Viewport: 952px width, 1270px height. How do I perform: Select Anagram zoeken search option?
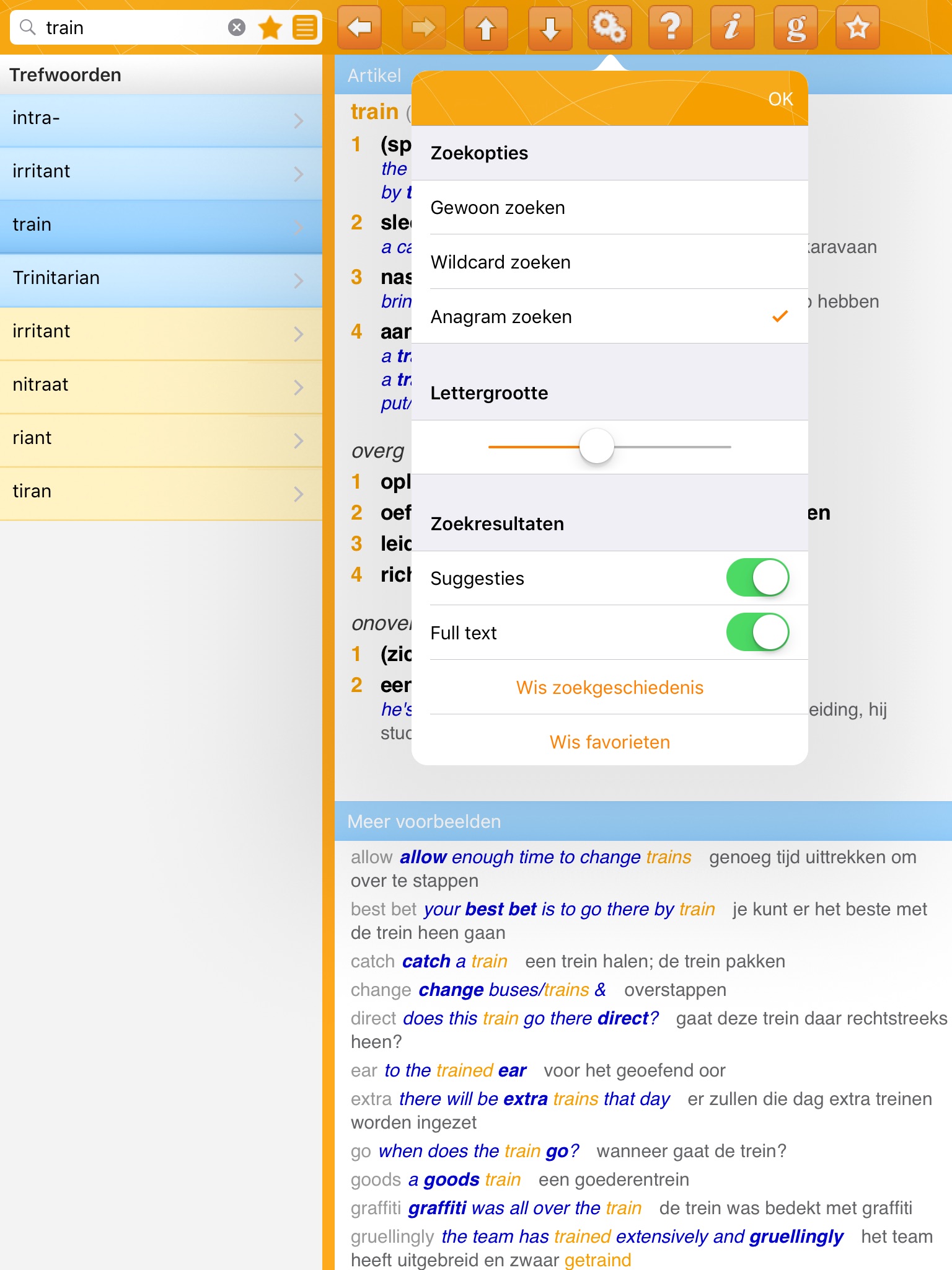click(610, 317)
